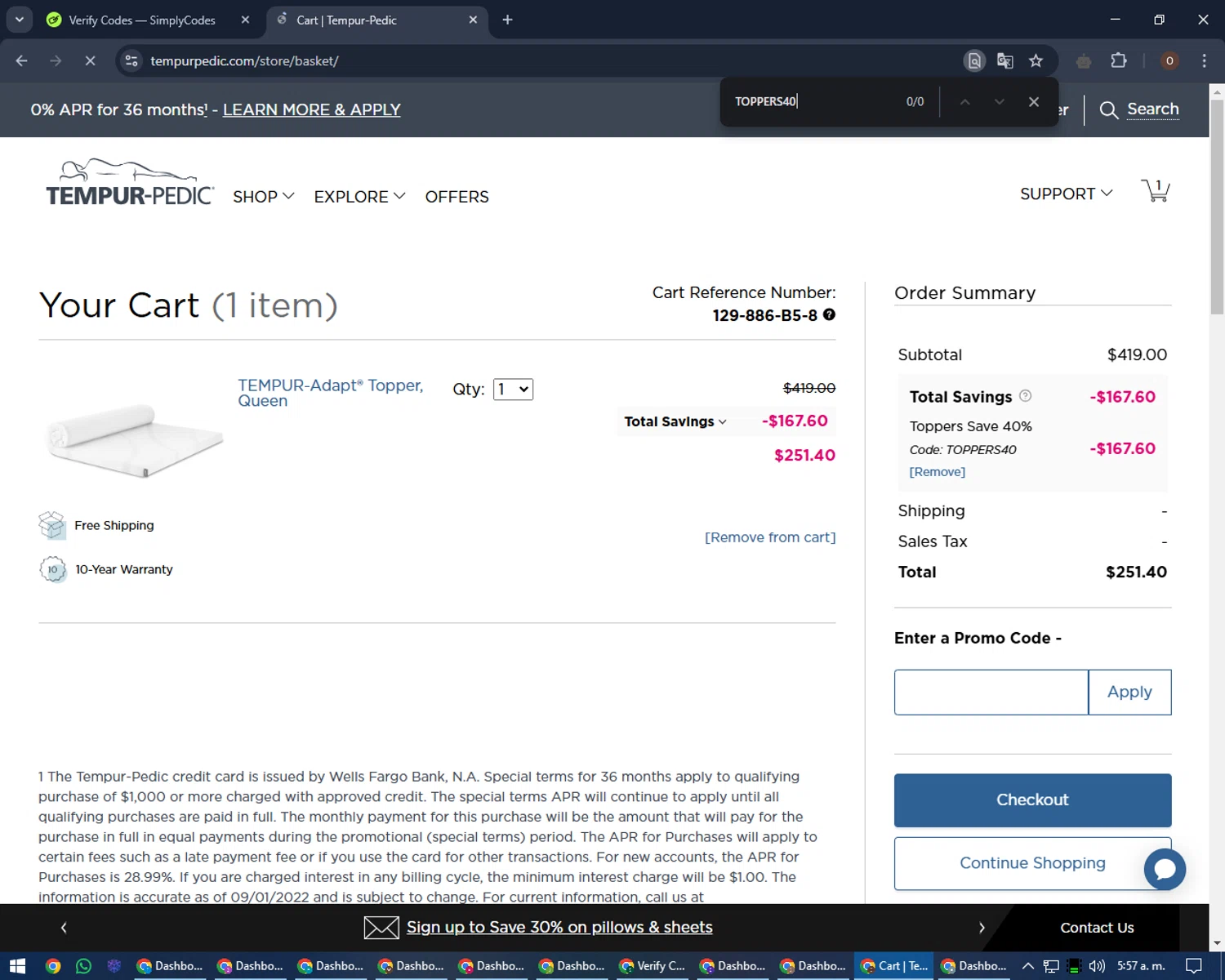Screen dimensions: 1225x980
Task: Close the find-in-page bar
Action: coord(1034,101)
